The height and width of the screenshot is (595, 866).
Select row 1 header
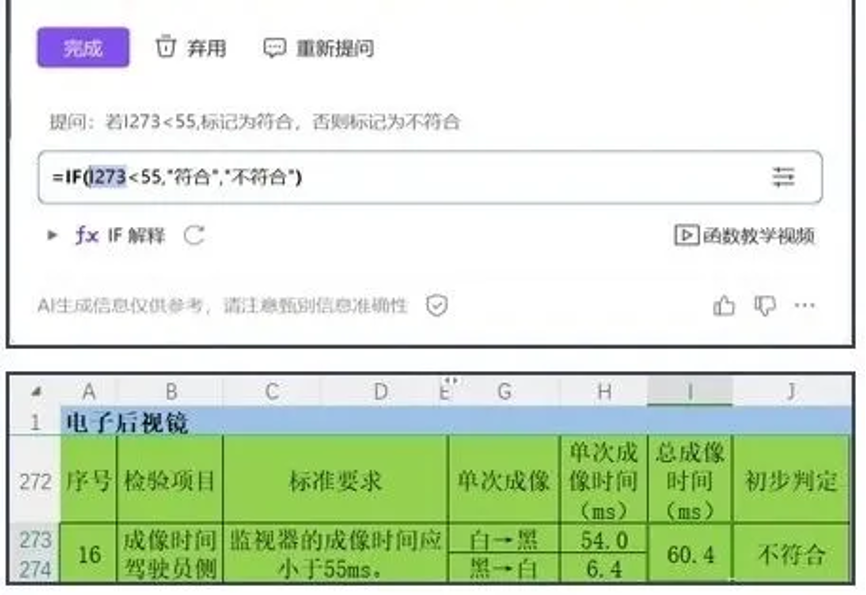(x=35, y=423)
